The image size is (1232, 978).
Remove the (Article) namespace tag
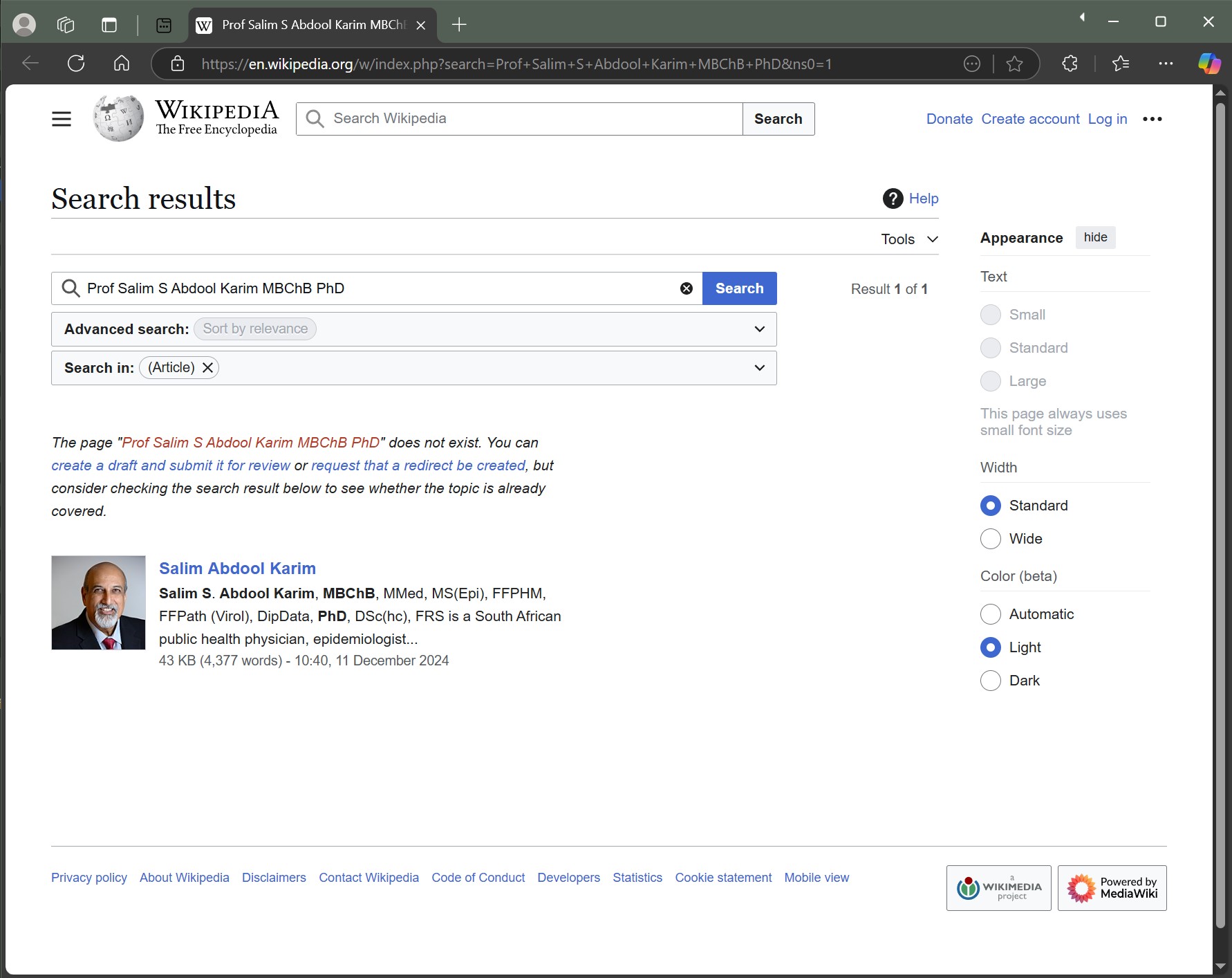tap(207, 368)
